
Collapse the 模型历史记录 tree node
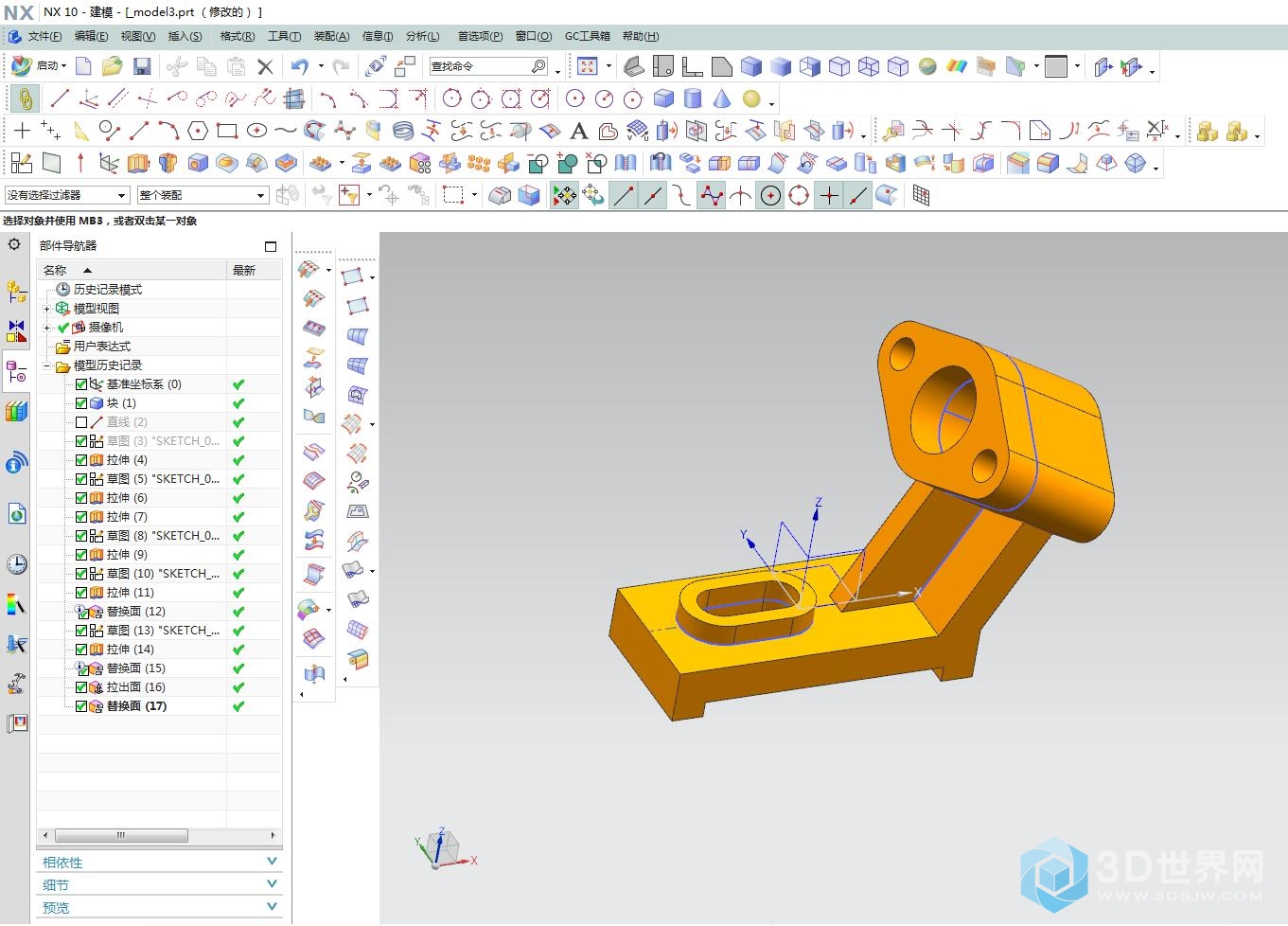(x=46, y=365)
